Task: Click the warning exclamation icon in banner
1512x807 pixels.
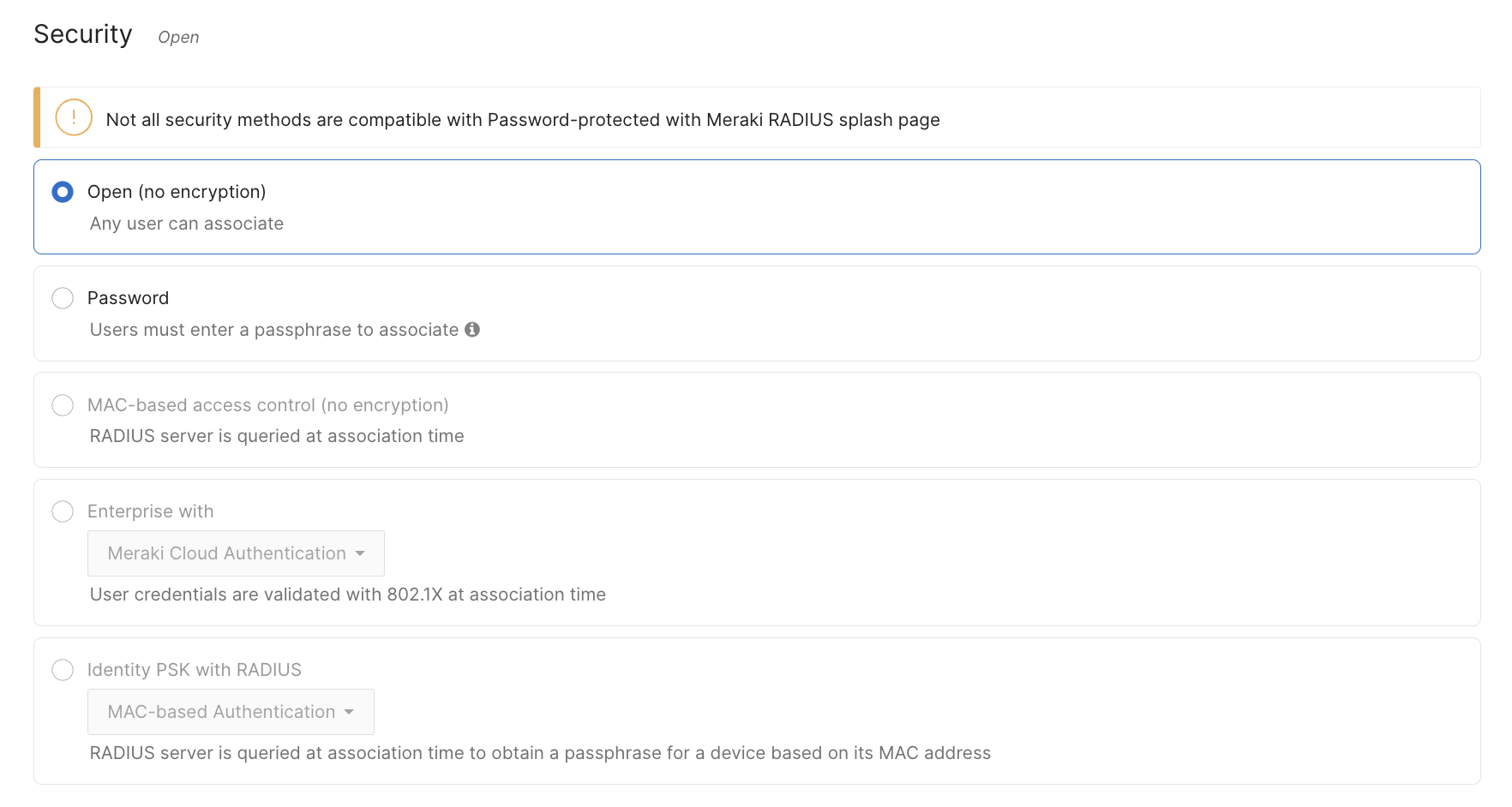Action: [74, 118]
